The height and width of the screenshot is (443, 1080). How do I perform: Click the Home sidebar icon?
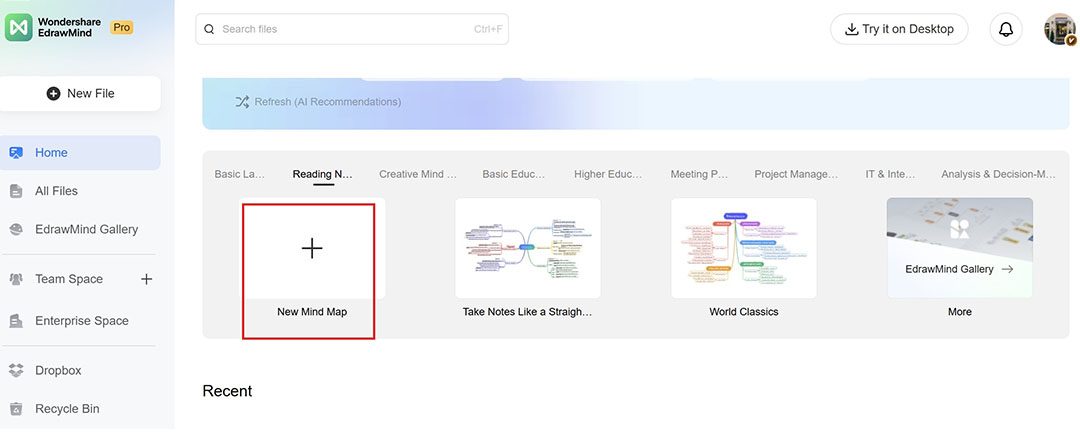click(x=17, y=153)
